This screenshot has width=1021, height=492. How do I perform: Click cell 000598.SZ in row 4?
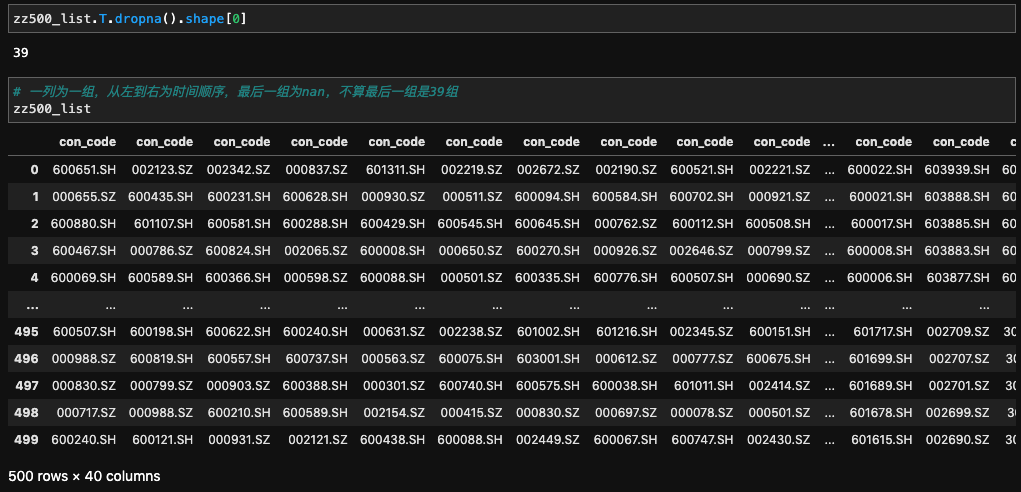click(316, 277)
